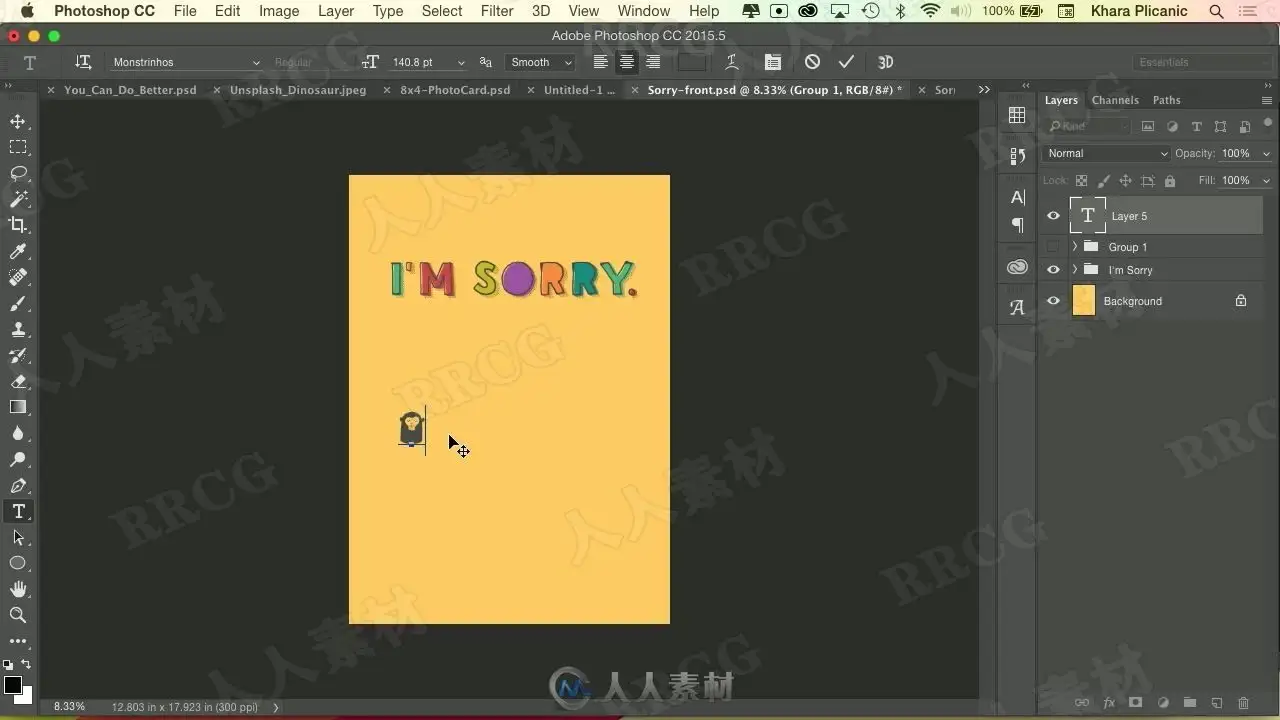Select the Ellipse shape tool
1280x720 pixels.
[x=18, y=563]
